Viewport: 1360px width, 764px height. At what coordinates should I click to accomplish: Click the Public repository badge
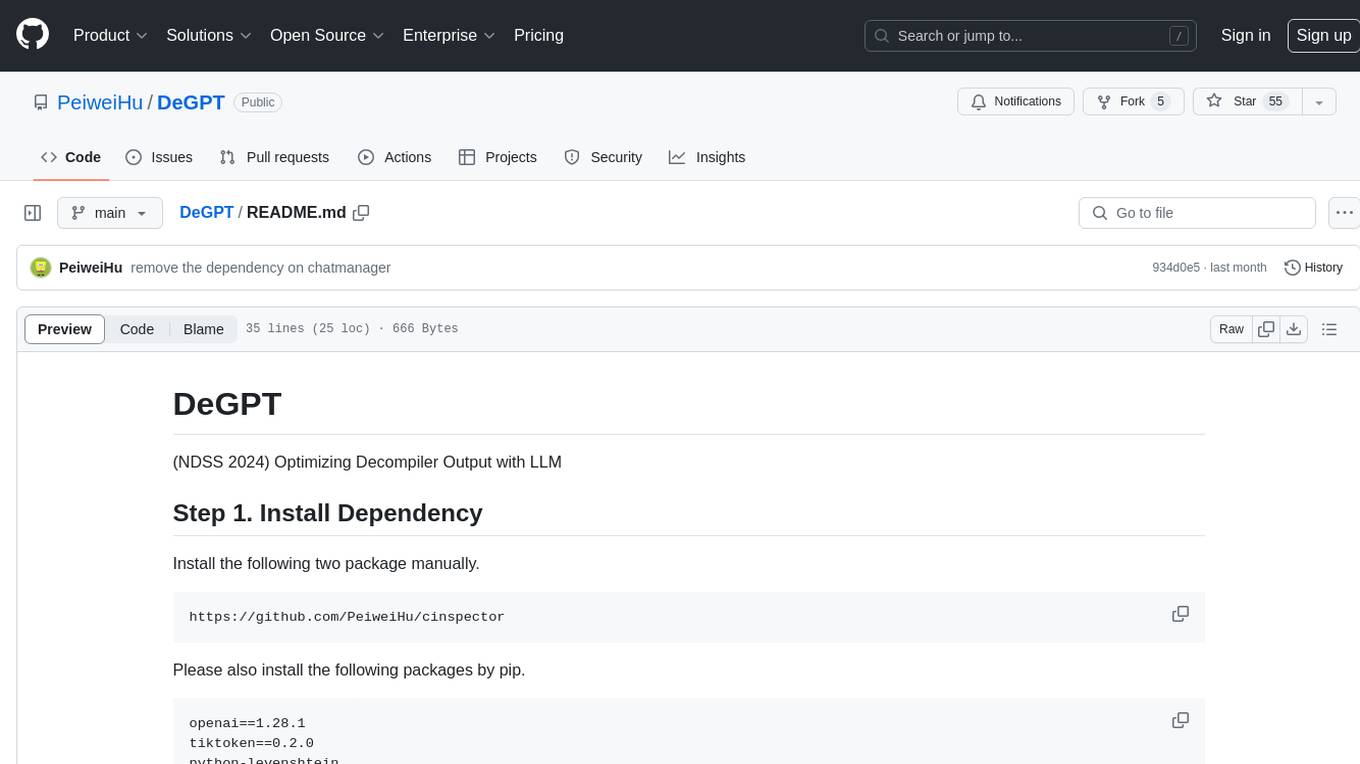click(258, 102)
